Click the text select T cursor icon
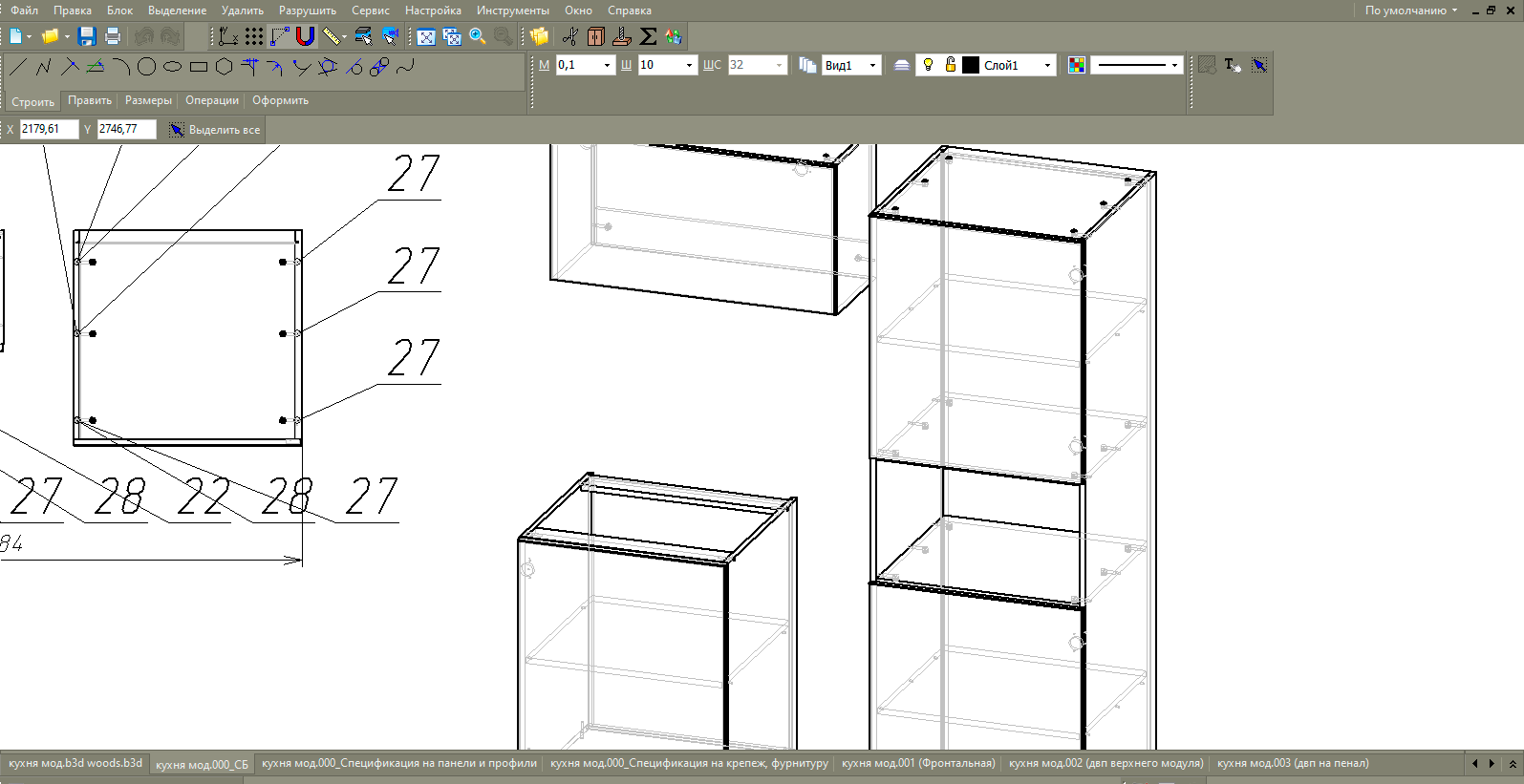This screenshot has height=784, width=1524. pos(1233,65)
